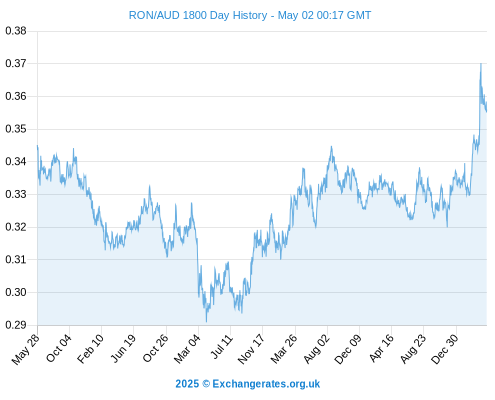Screen dimensions: 495x400
Task: Click the 0.37 peak at the chart's right
Action: (x=481, y=64)
